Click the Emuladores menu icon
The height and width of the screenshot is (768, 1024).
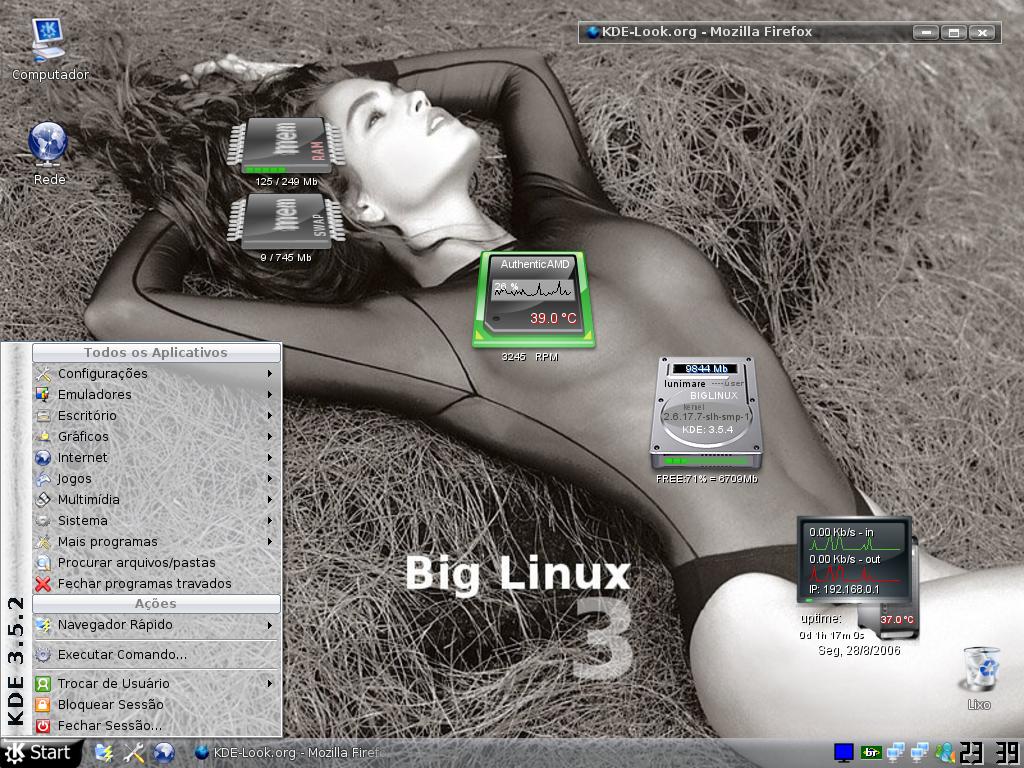coord(43,394)
